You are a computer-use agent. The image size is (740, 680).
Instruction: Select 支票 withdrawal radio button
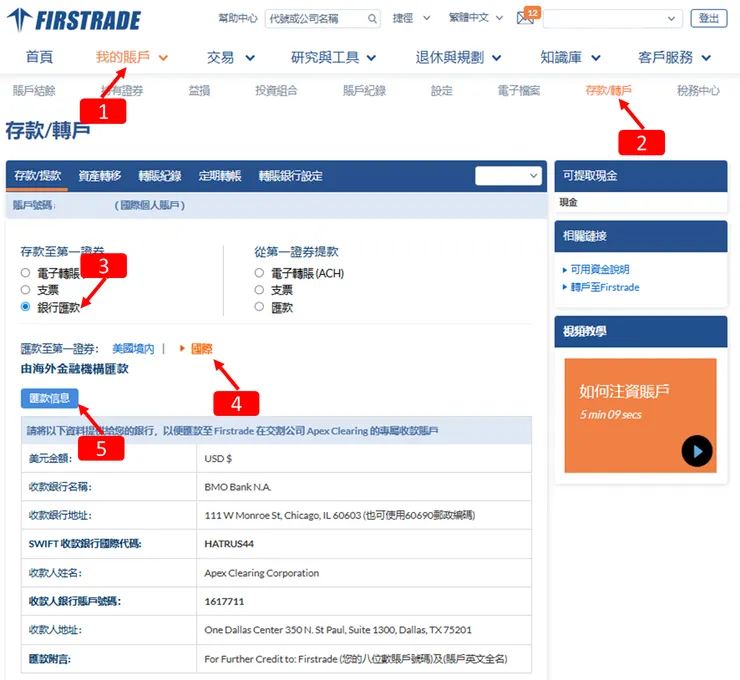point(259,290)
